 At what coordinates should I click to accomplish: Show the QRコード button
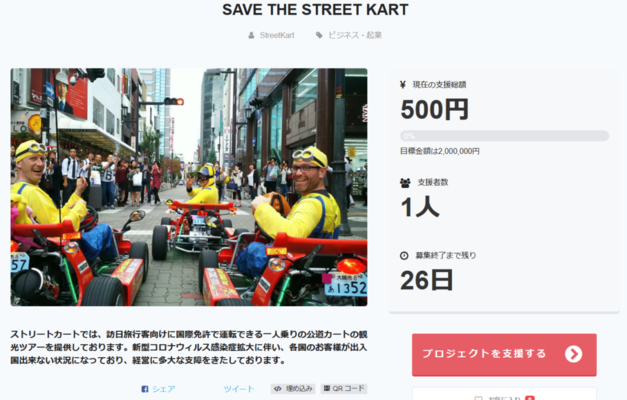pos(344,388)
